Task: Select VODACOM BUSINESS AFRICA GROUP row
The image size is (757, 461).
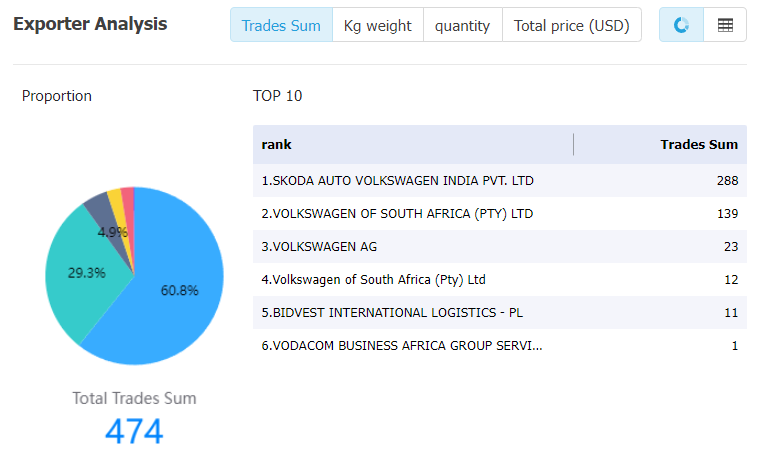Action: 500,346
